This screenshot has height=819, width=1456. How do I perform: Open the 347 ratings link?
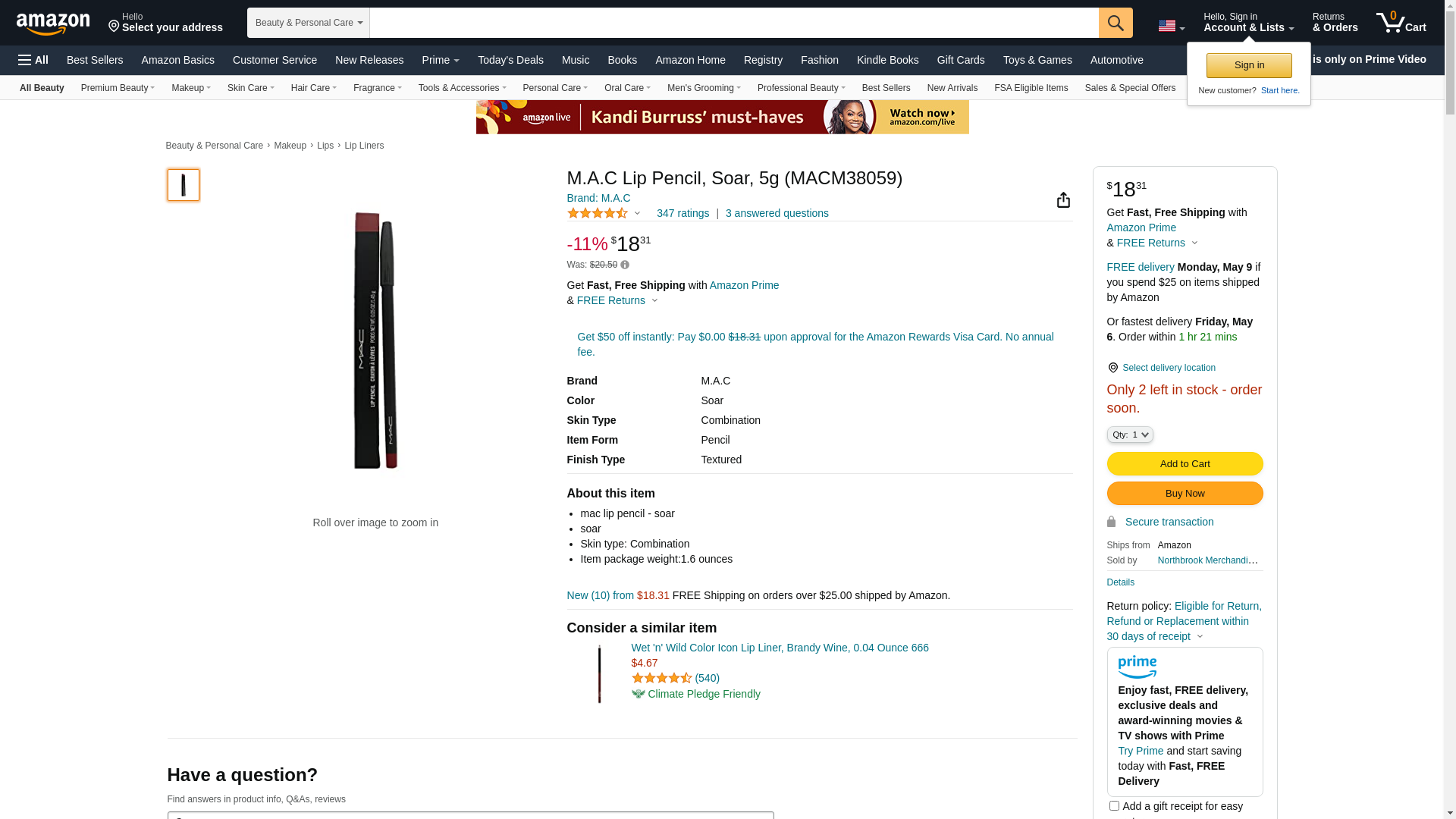[682, 213]
